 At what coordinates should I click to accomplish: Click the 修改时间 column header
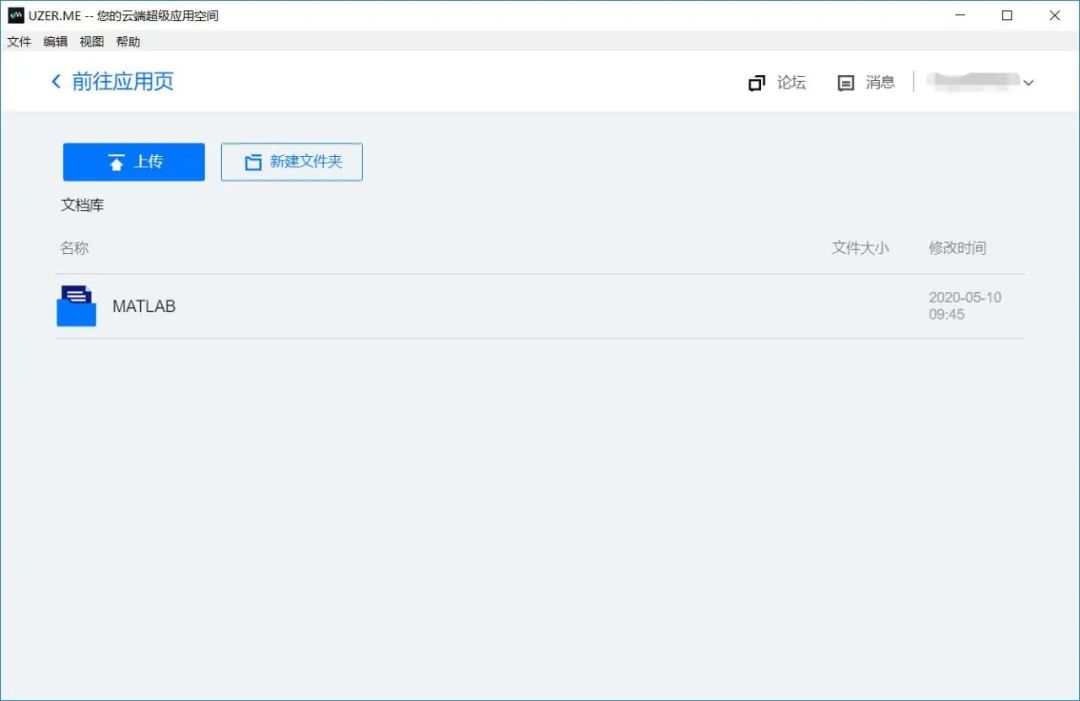pyautogui.click(x=957, y=248)
